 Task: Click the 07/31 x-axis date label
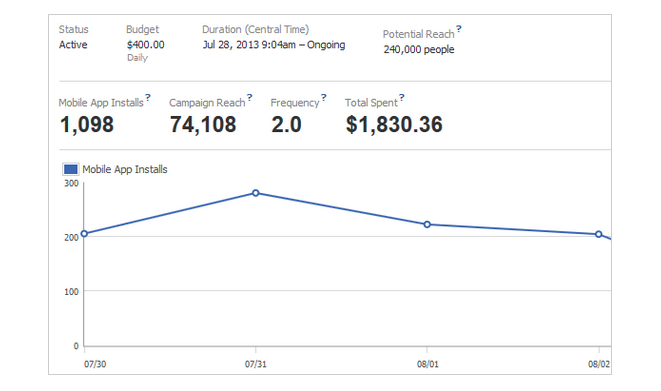pyautogui.click(x=256, y=364)
